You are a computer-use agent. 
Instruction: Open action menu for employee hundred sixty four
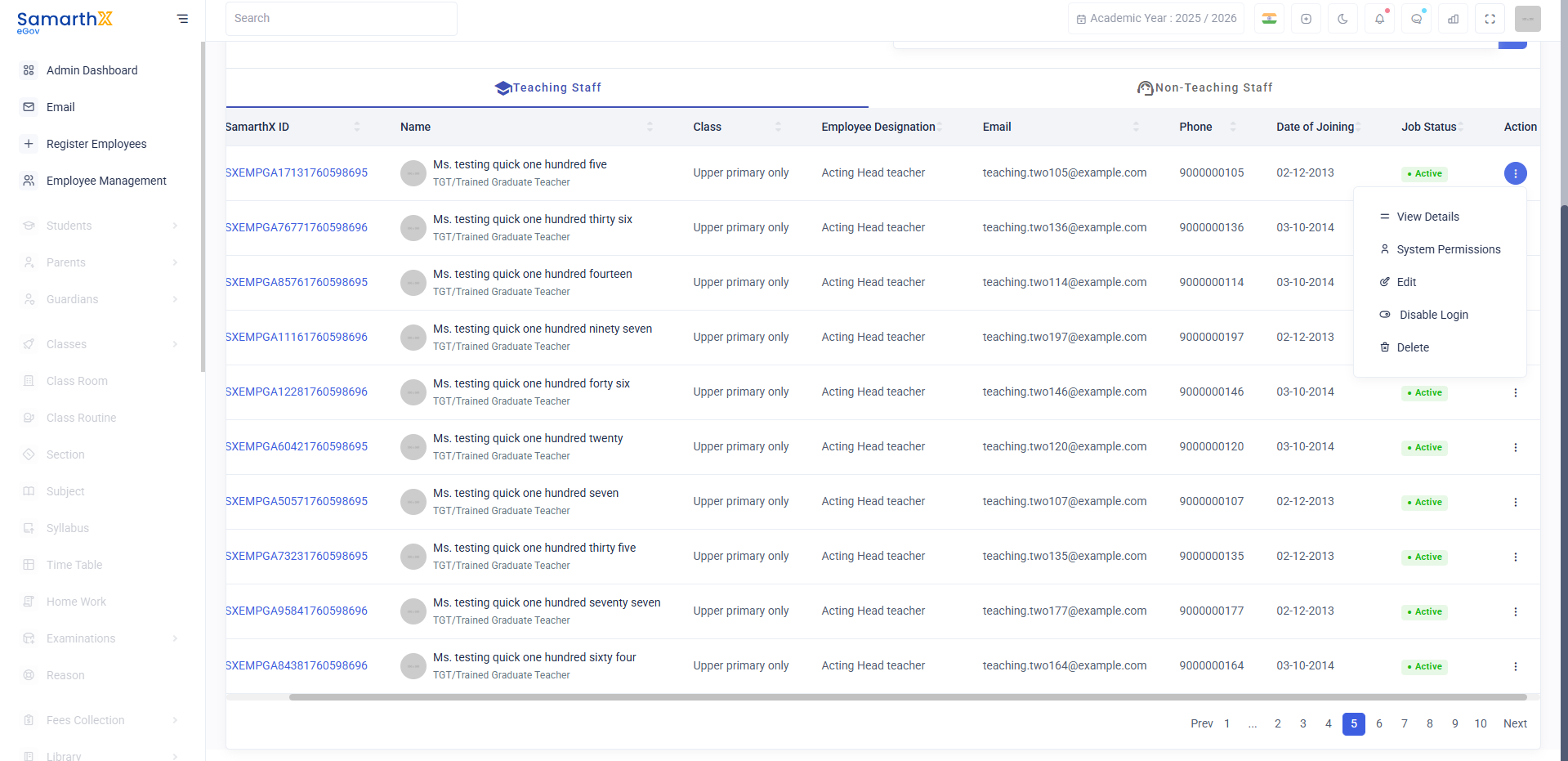[1515, 666]
